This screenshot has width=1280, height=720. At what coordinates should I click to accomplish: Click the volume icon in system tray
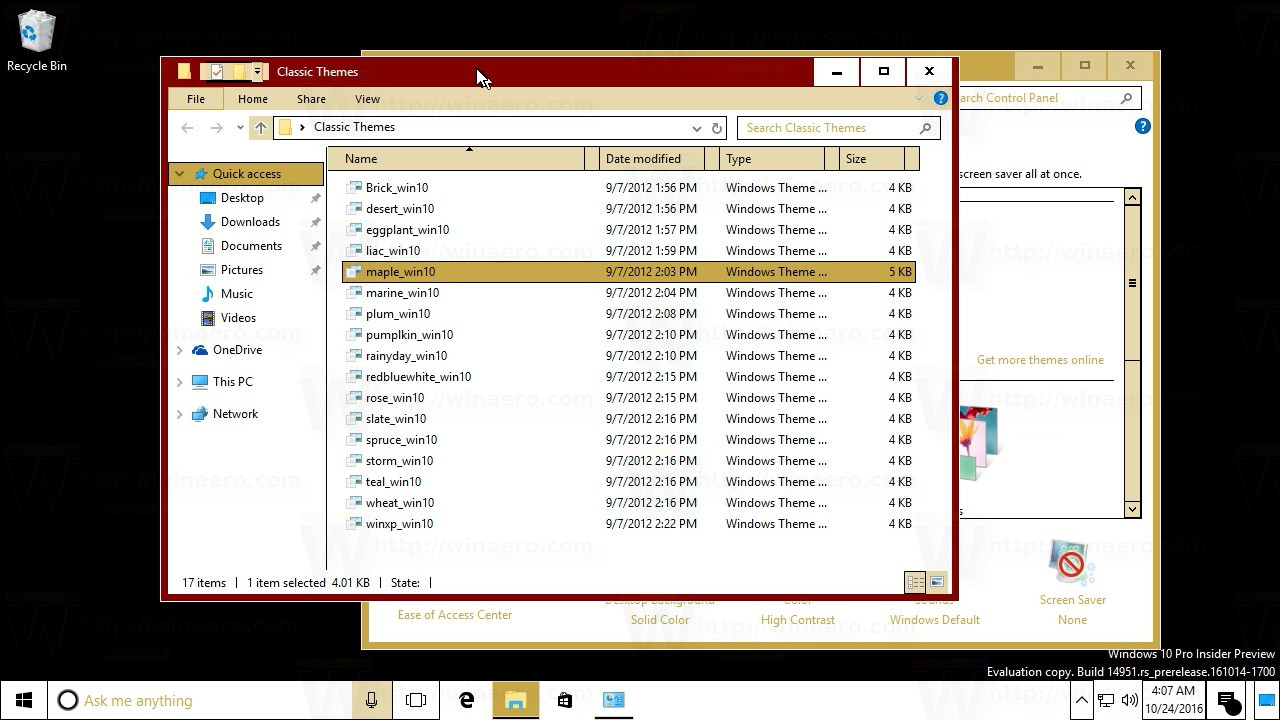pyautogui.click(x=1130, y=700)
